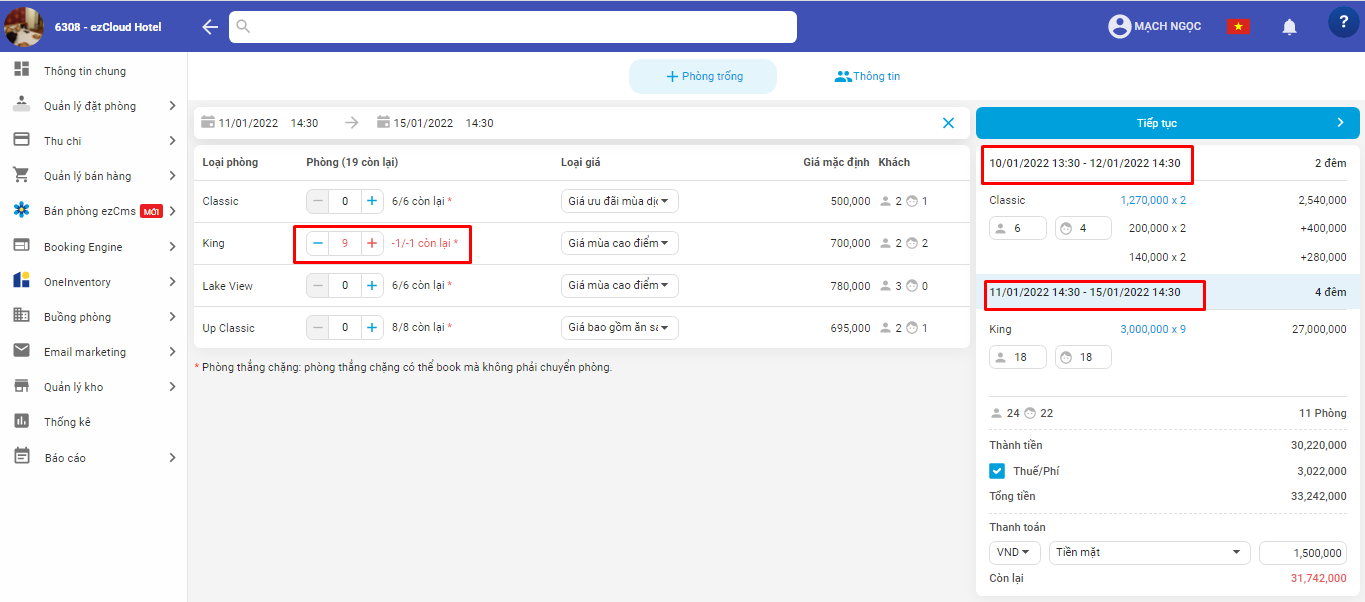Toggle the Thuế/Phí checkbox
Screen dimensions: 1365x602
(x=997, y=471)
